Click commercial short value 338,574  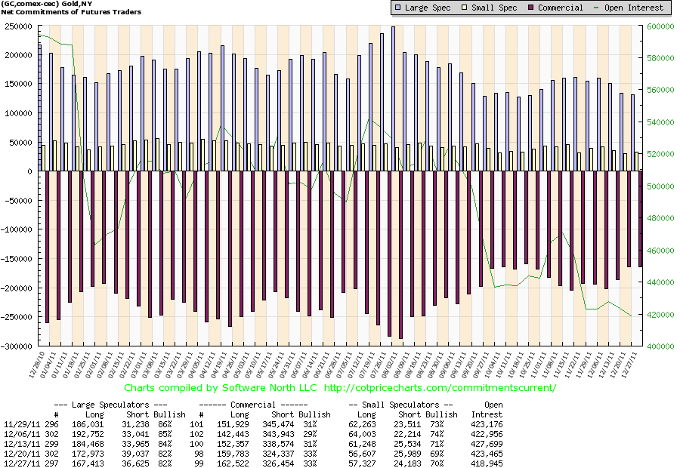point(278,444)
